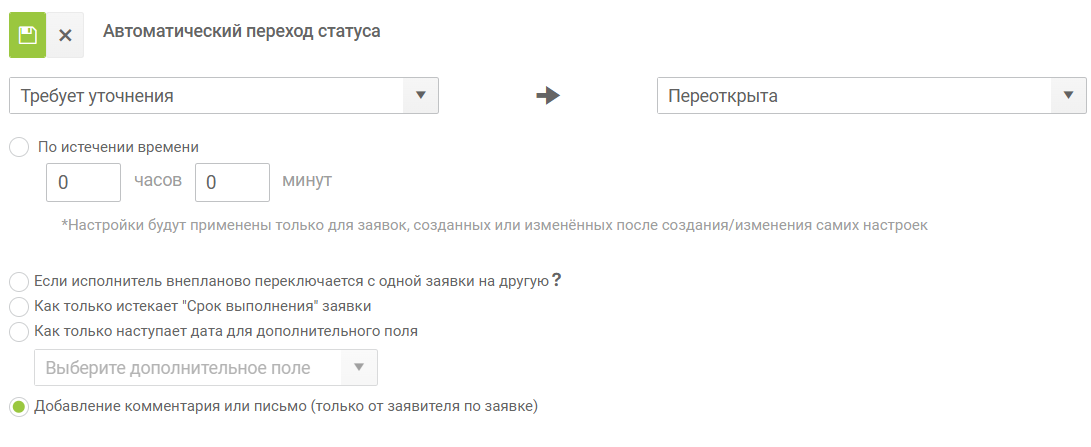This screenshot has width=1091, height=447.
Task: Click the 'часов' label
Action: [158, 180]
